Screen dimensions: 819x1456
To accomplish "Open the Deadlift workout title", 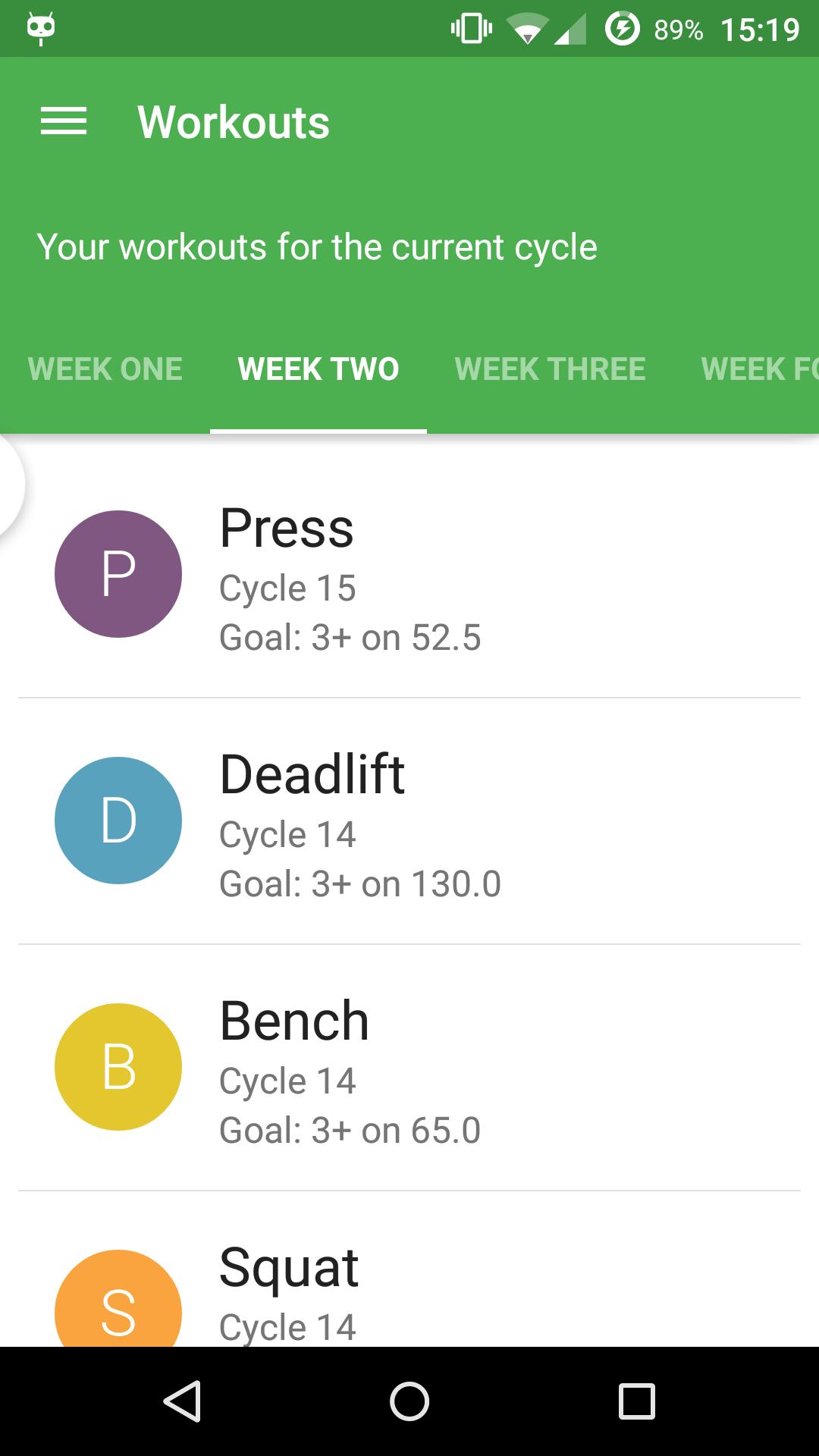I will click(312, 775).
